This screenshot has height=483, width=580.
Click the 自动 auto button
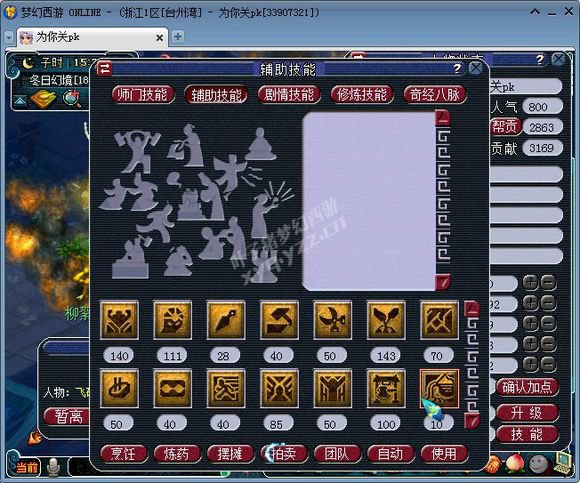point(390,453)
